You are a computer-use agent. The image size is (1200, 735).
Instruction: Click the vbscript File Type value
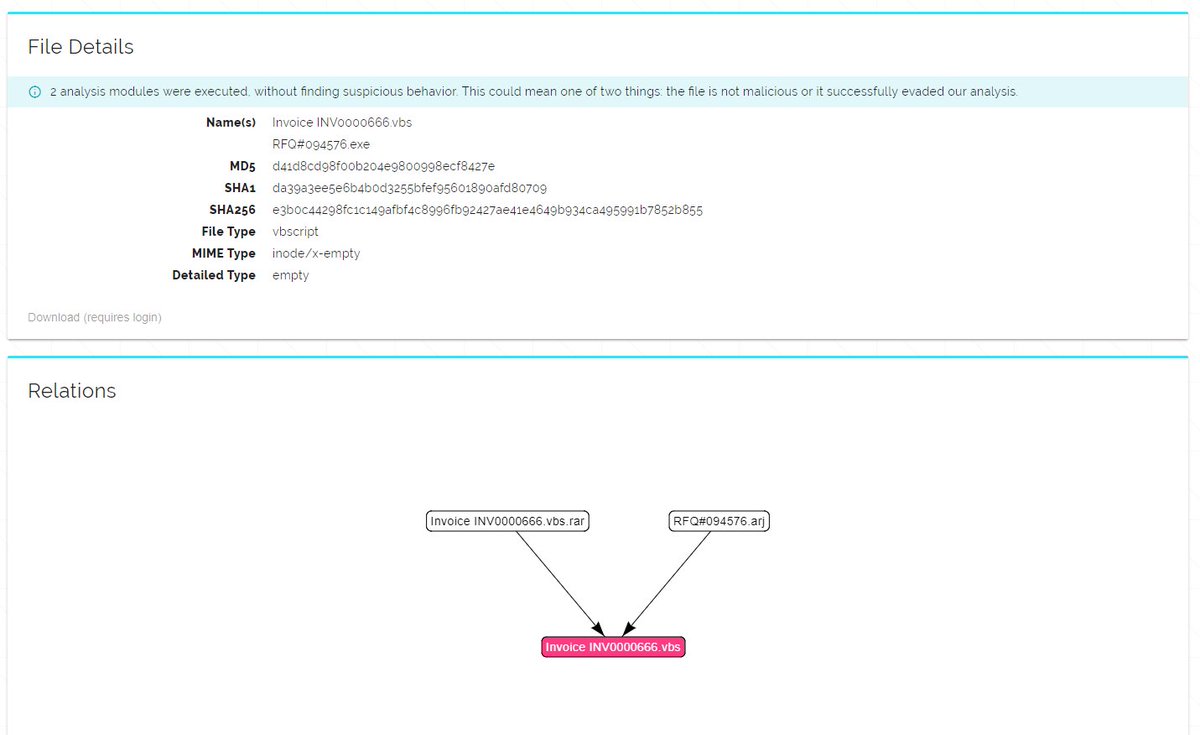click(295, 231)
